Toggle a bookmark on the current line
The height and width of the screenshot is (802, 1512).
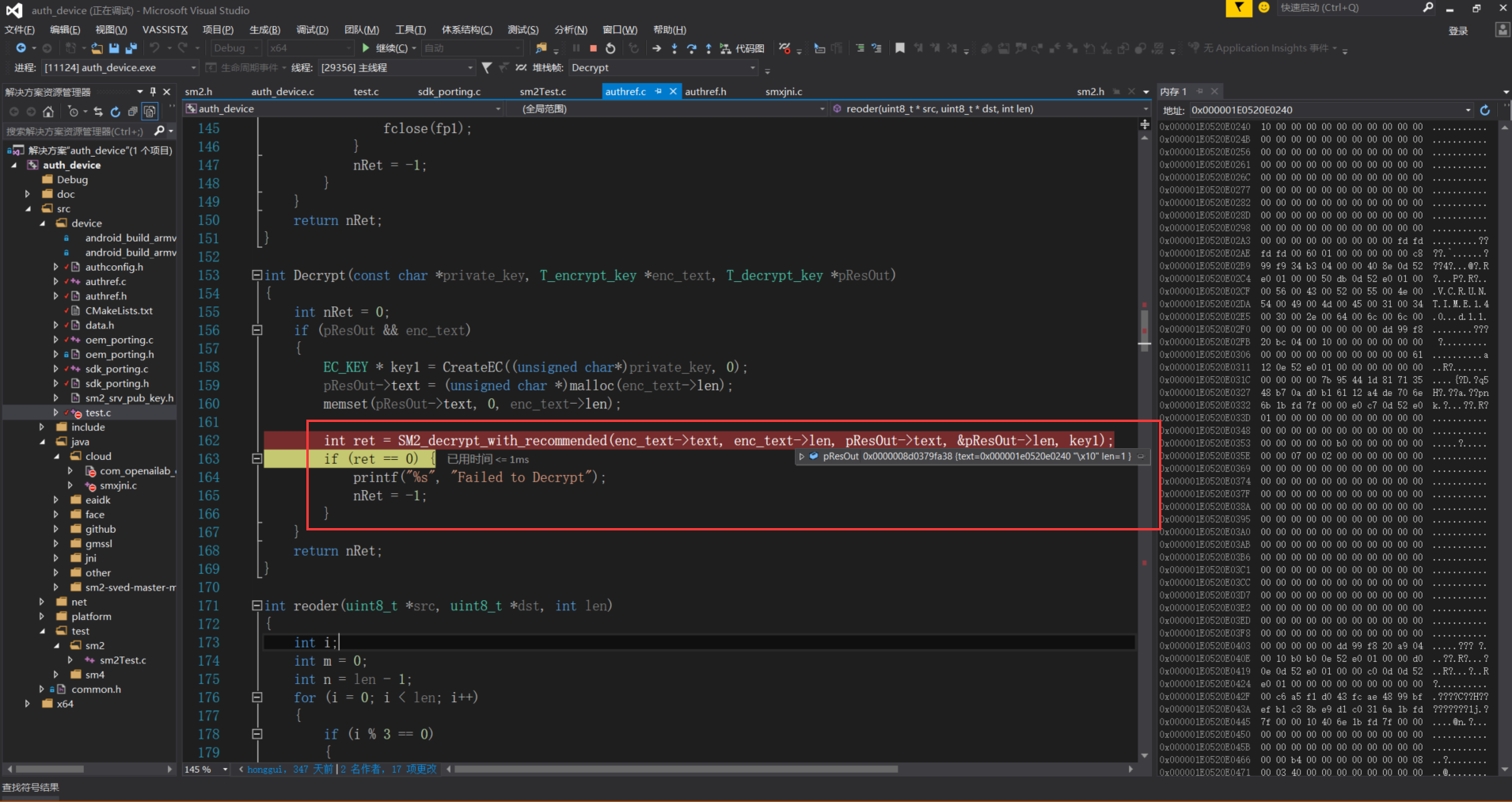[x=899, y=48]
